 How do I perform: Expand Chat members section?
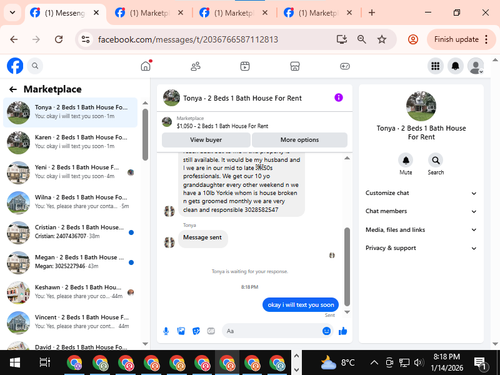(421, 211)
